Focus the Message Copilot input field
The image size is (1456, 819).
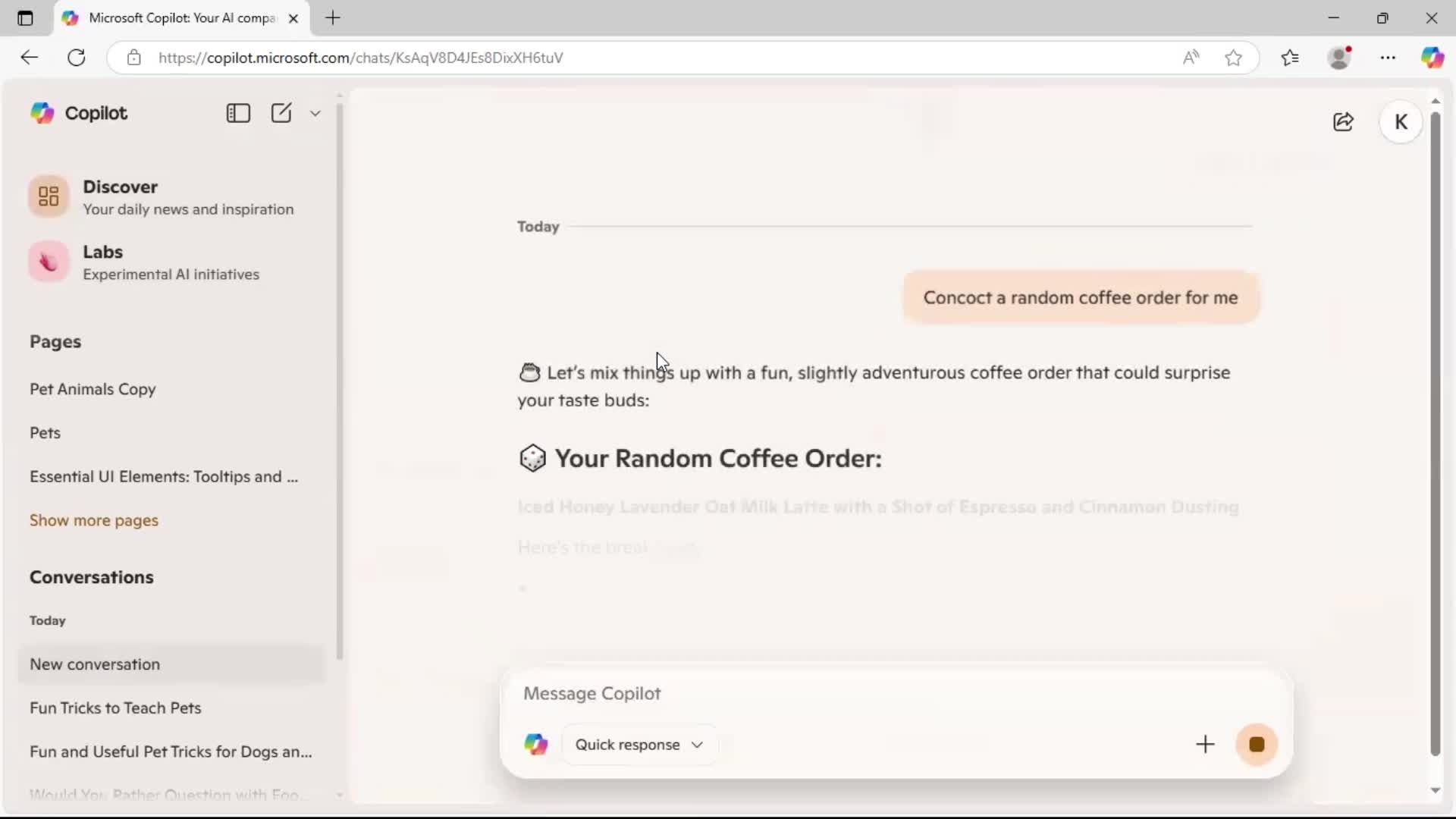(895, 694)
